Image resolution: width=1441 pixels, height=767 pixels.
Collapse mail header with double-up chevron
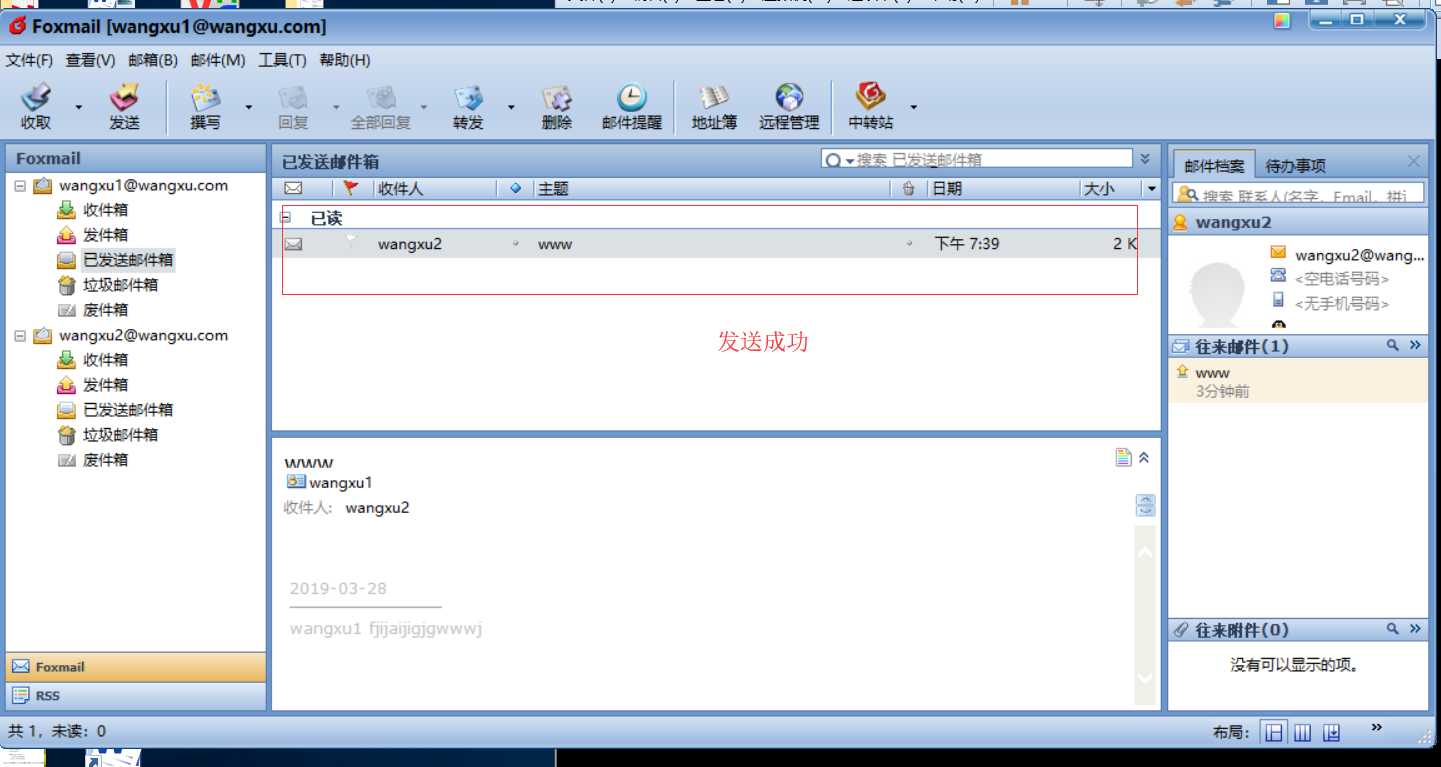click(1145, 457)
